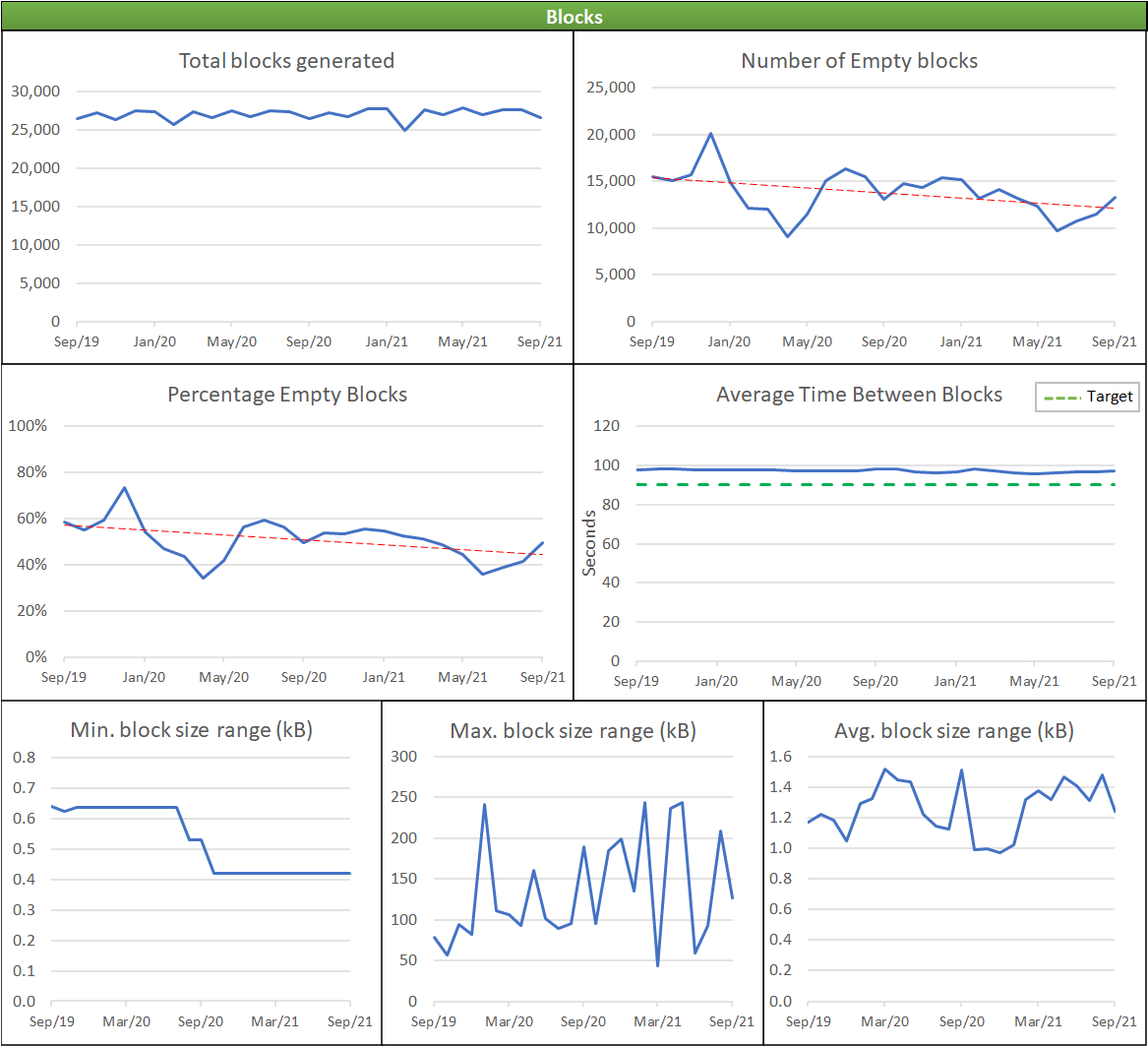Click the Avg. block size range title
The height and width of the screenshot is (1046, 1148).
coord(954,731)
